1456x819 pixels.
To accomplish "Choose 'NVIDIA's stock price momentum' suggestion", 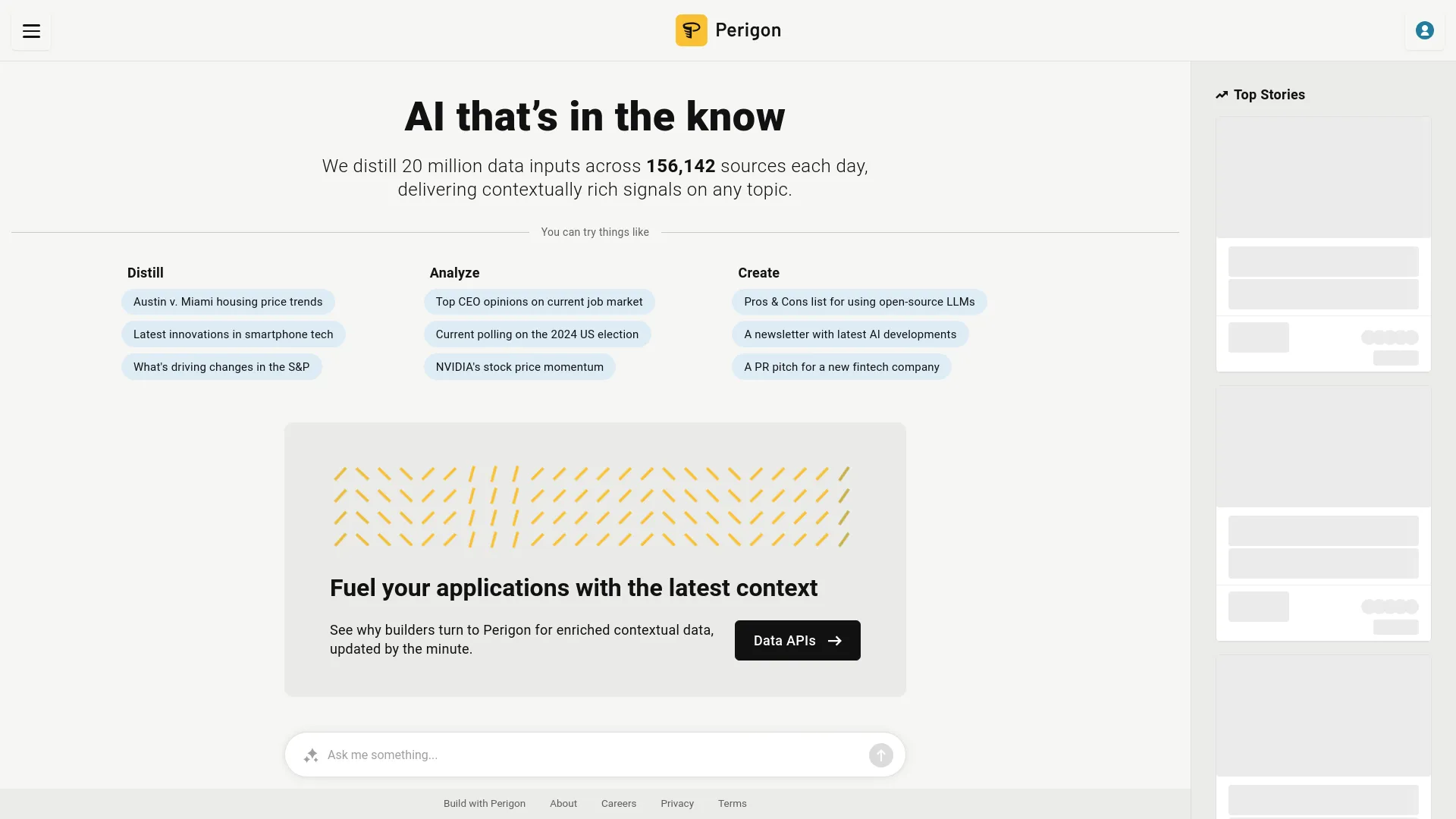I will (519, 366).
